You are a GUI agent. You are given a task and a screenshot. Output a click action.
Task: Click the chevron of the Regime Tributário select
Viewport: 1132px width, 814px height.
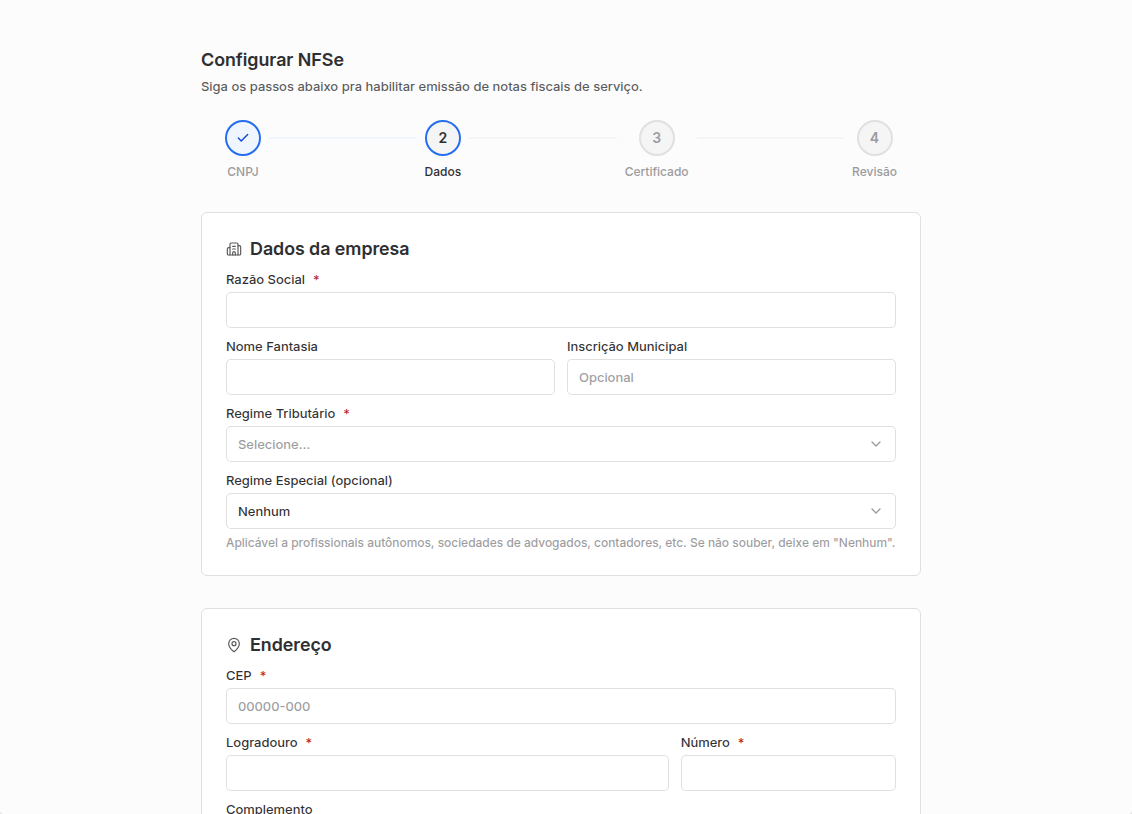point(876,445)
